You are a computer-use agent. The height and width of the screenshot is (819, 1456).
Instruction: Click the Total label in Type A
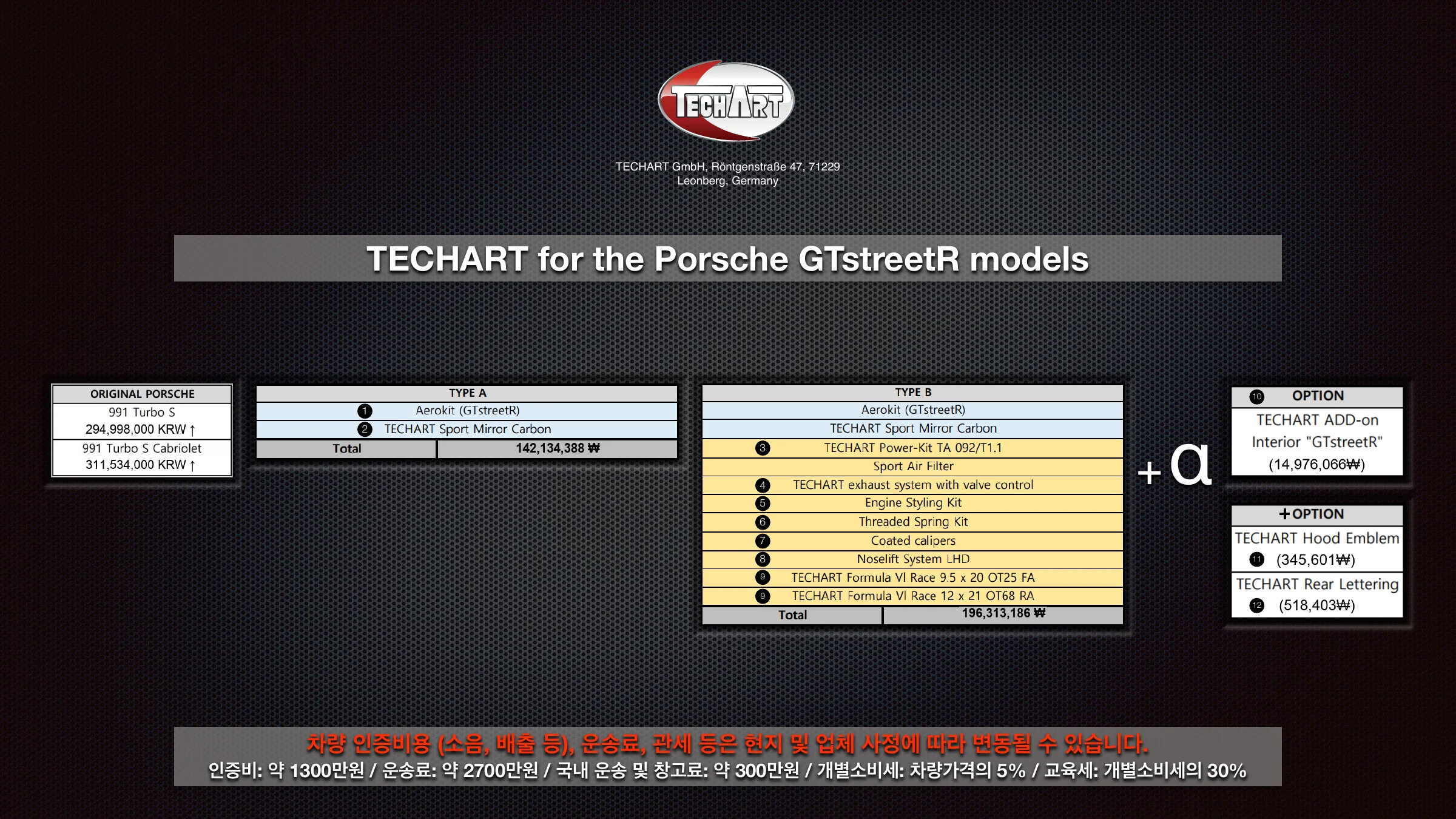point(346,449)
